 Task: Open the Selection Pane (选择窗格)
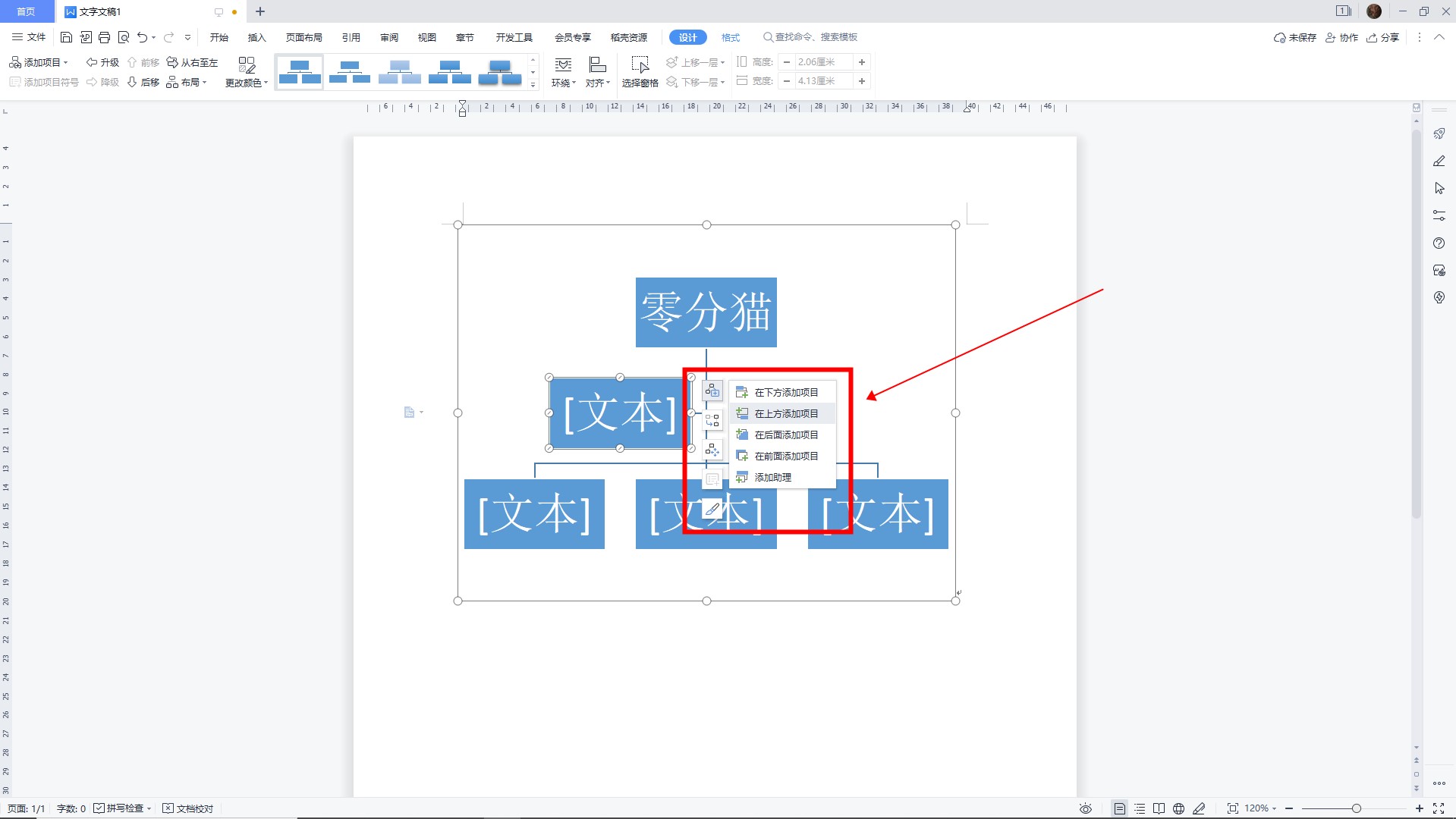pos(640,71)
